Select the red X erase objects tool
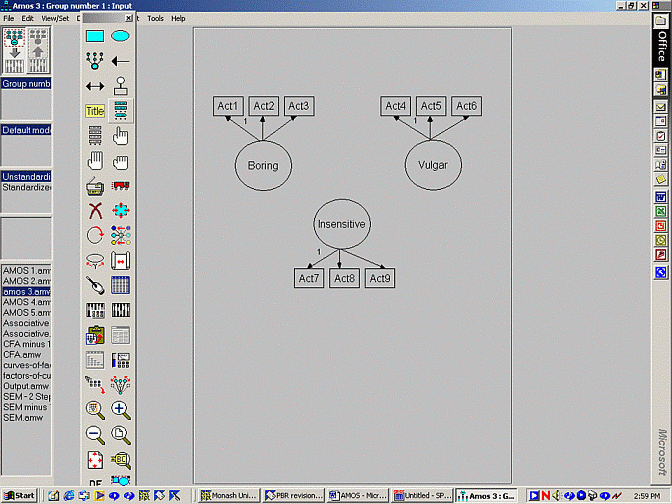Viewport: 672px width, 504px height. tap(95, 210)
